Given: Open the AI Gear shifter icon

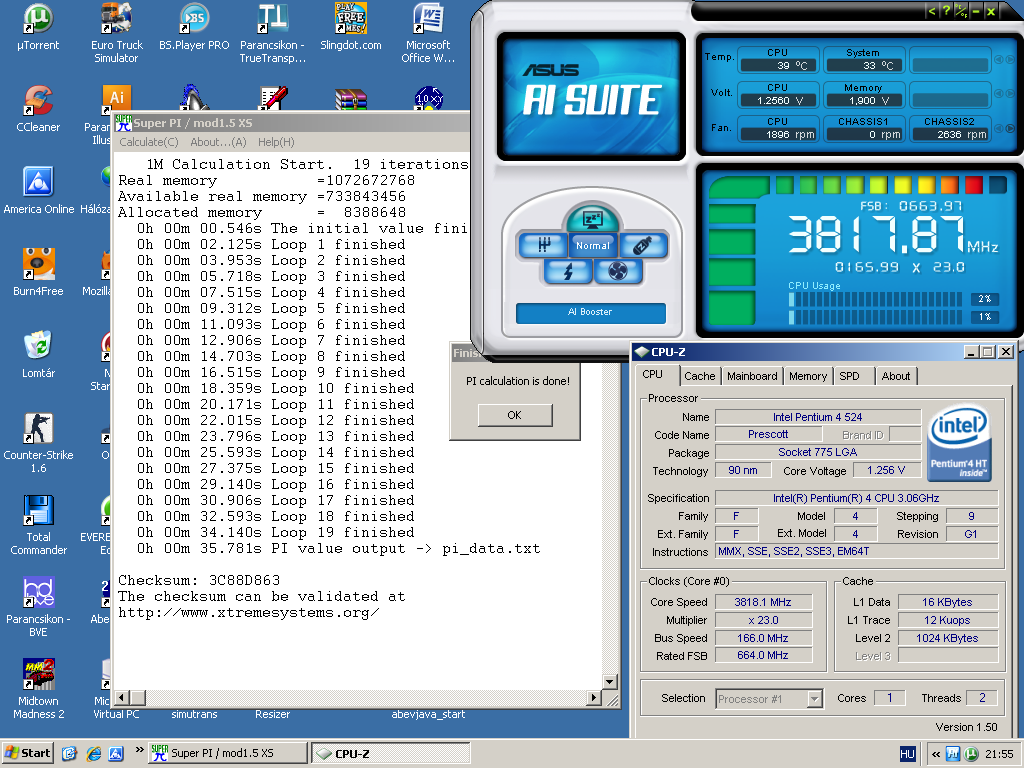Looking at the screenshot, I should tap(543, 245).
